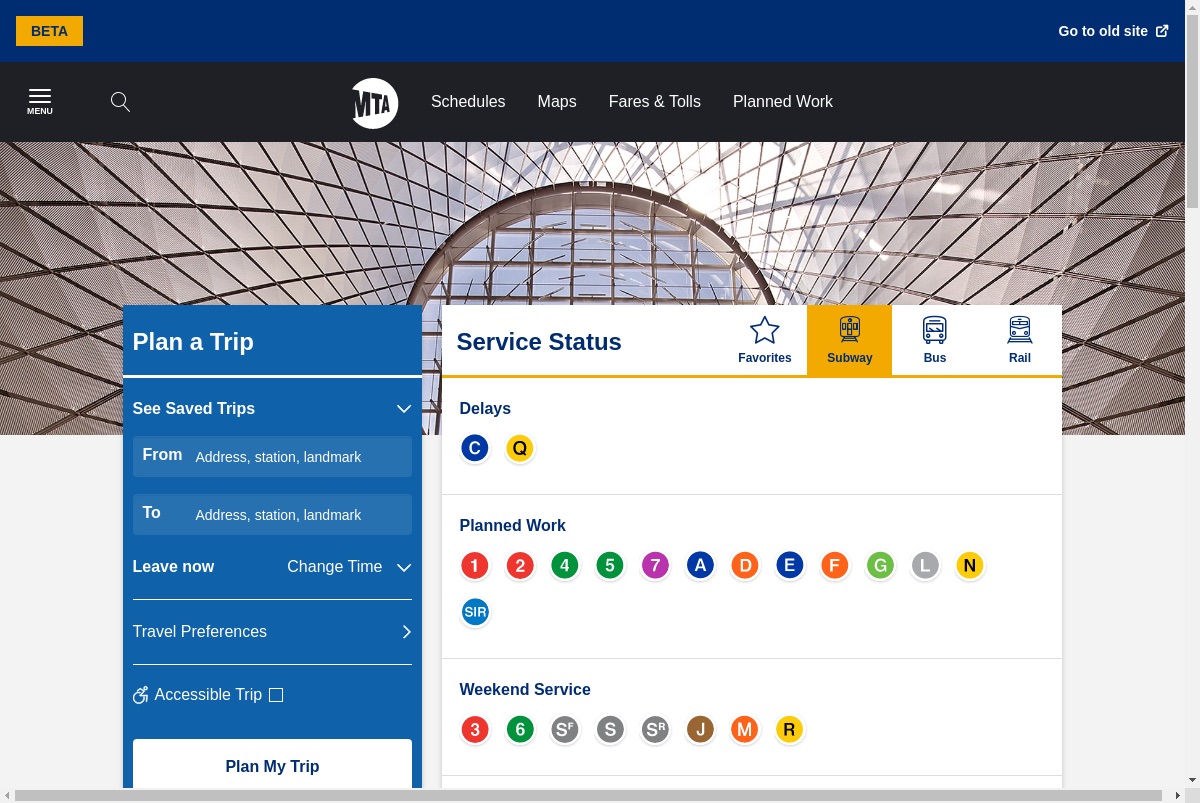The height and width of the screenshot is (803, 1200).
Task: Click into the To address field
Action: [272, 514]
